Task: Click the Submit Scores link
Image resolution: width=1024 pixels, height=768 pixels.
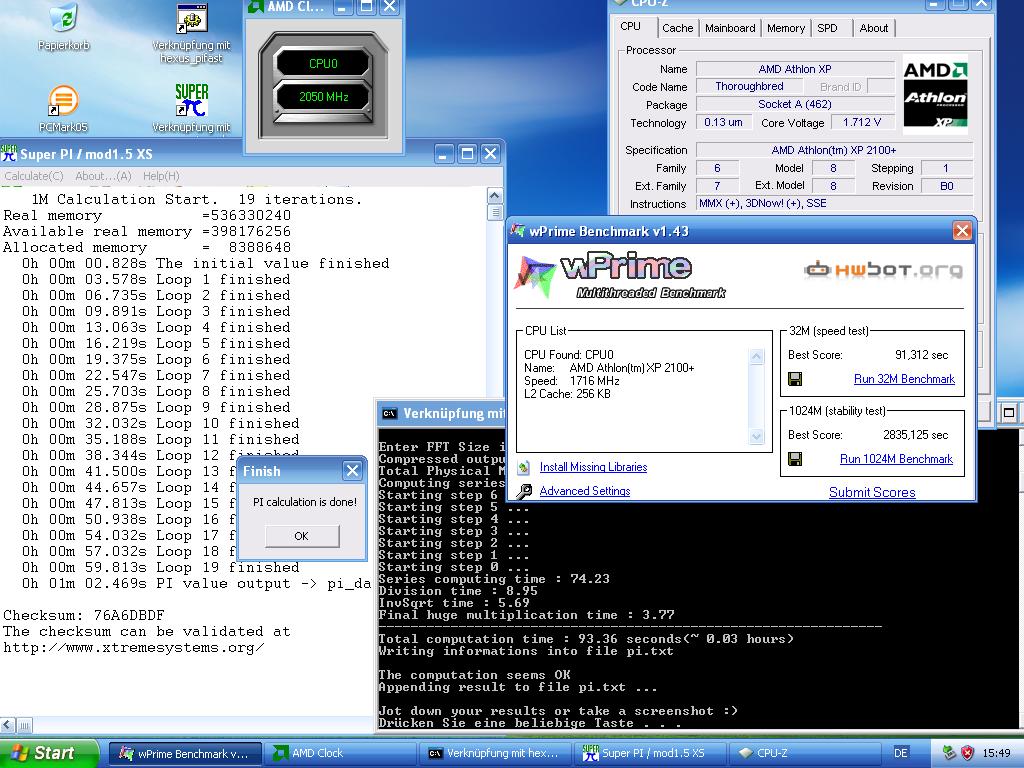Action: pos(872,492)
